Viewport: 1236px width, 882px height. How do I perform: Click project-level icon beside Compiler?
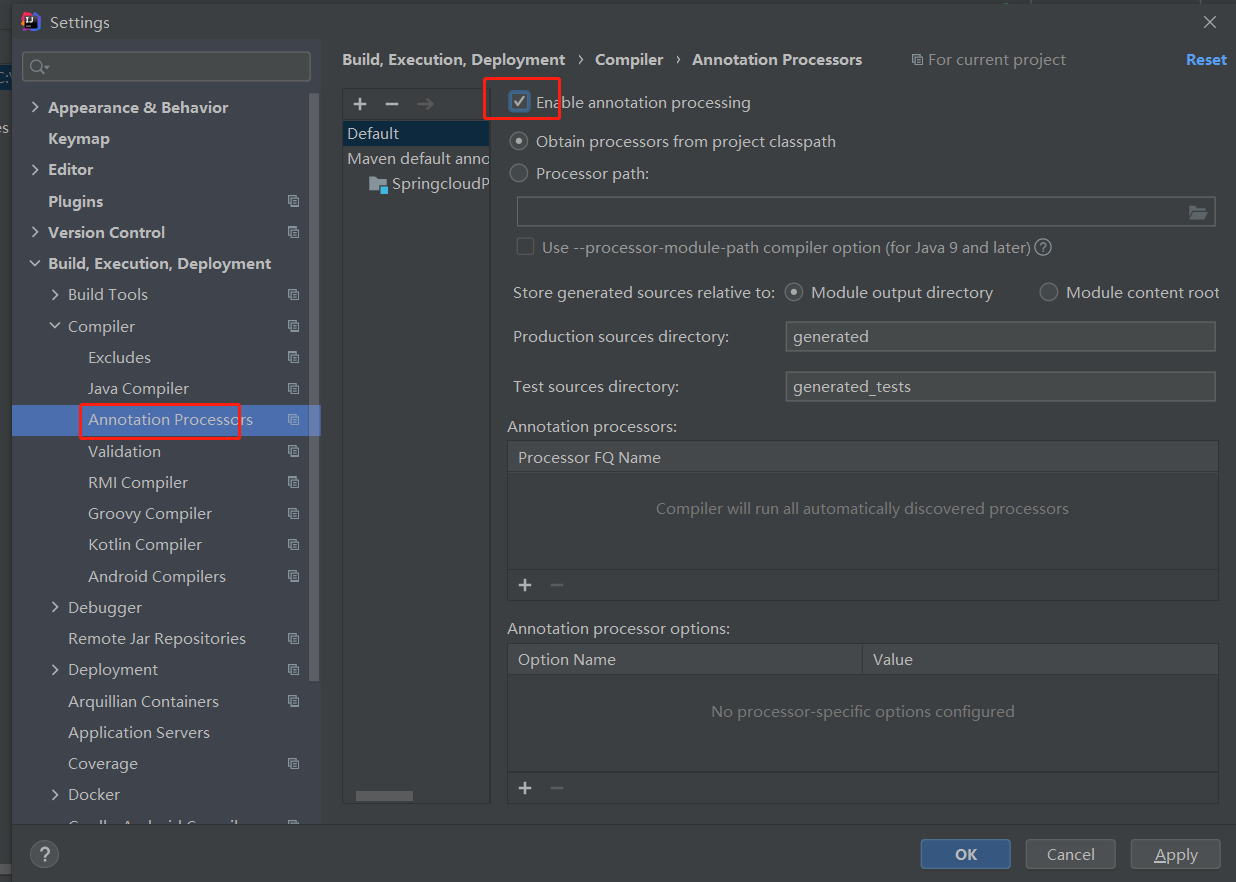click(x=293, y=326)
